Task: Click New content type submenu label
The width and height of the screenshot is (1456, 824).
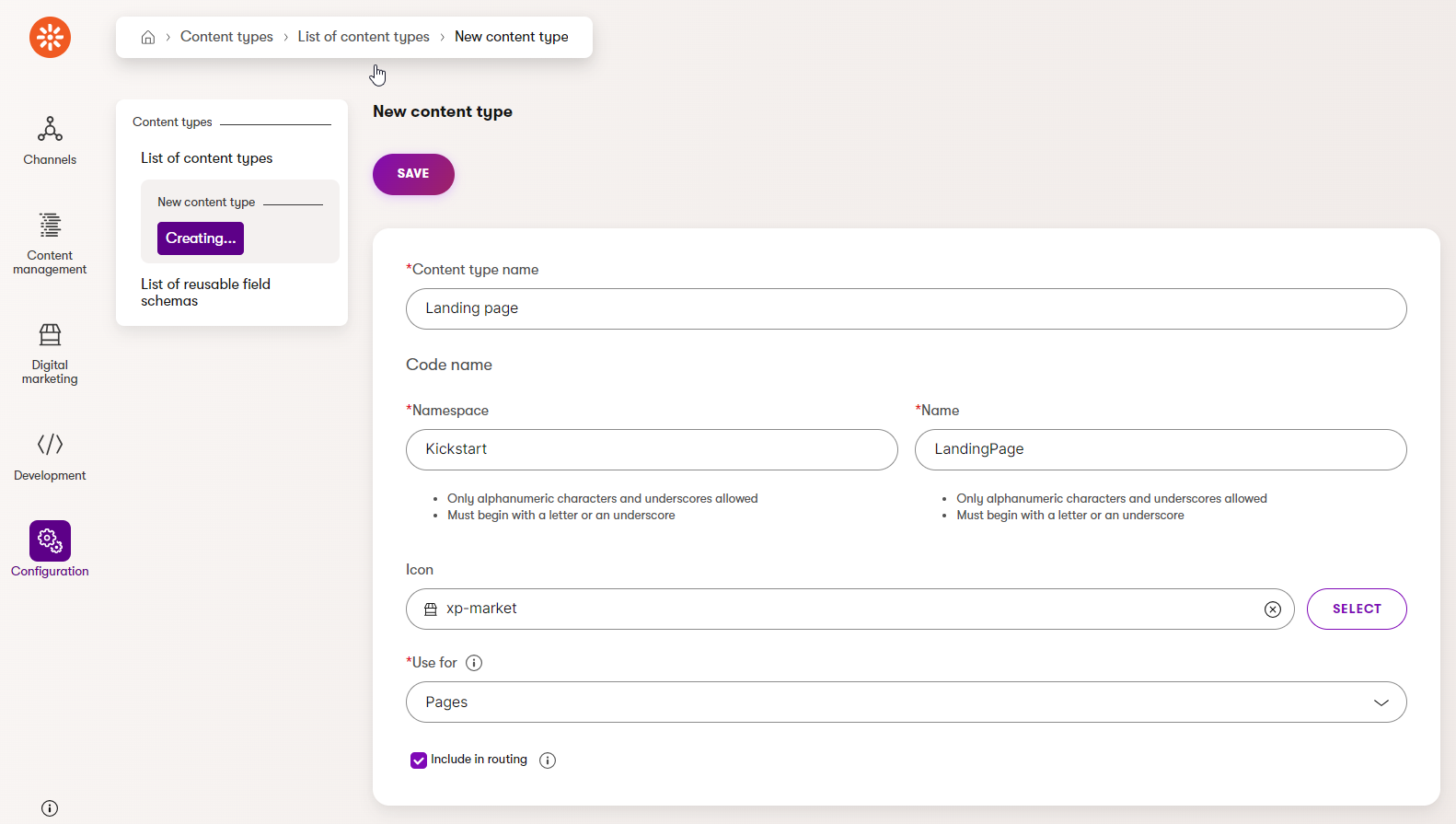Action: point(206,203)
